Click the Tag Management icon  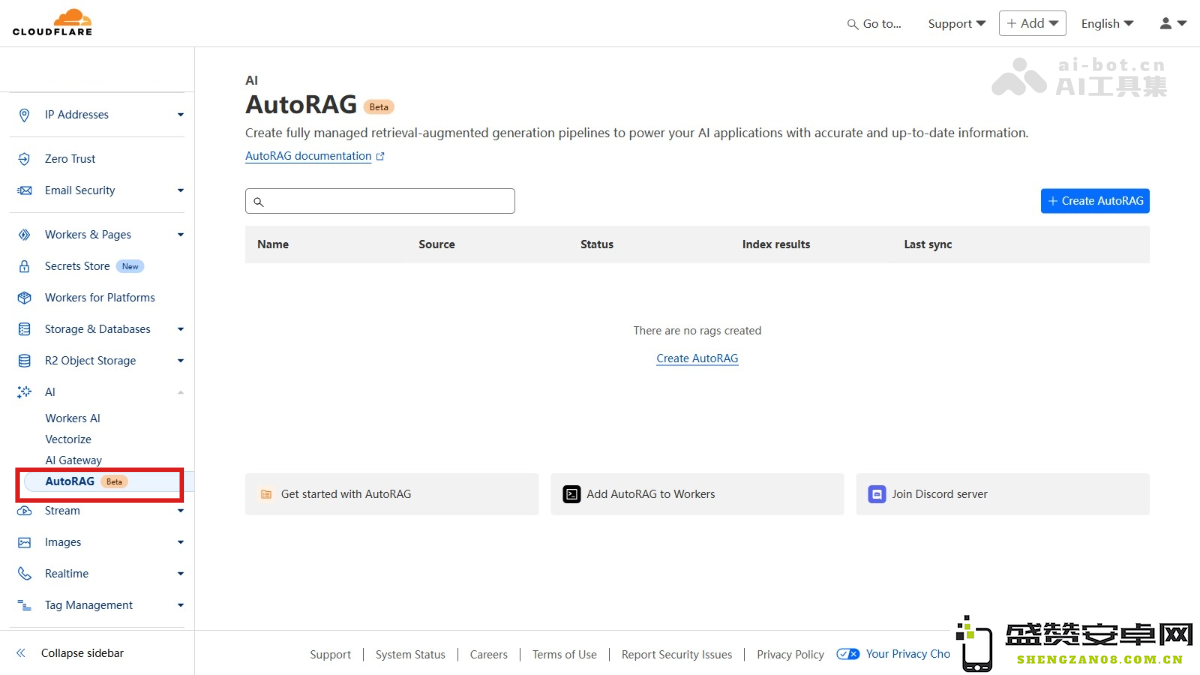pos(24,606)
